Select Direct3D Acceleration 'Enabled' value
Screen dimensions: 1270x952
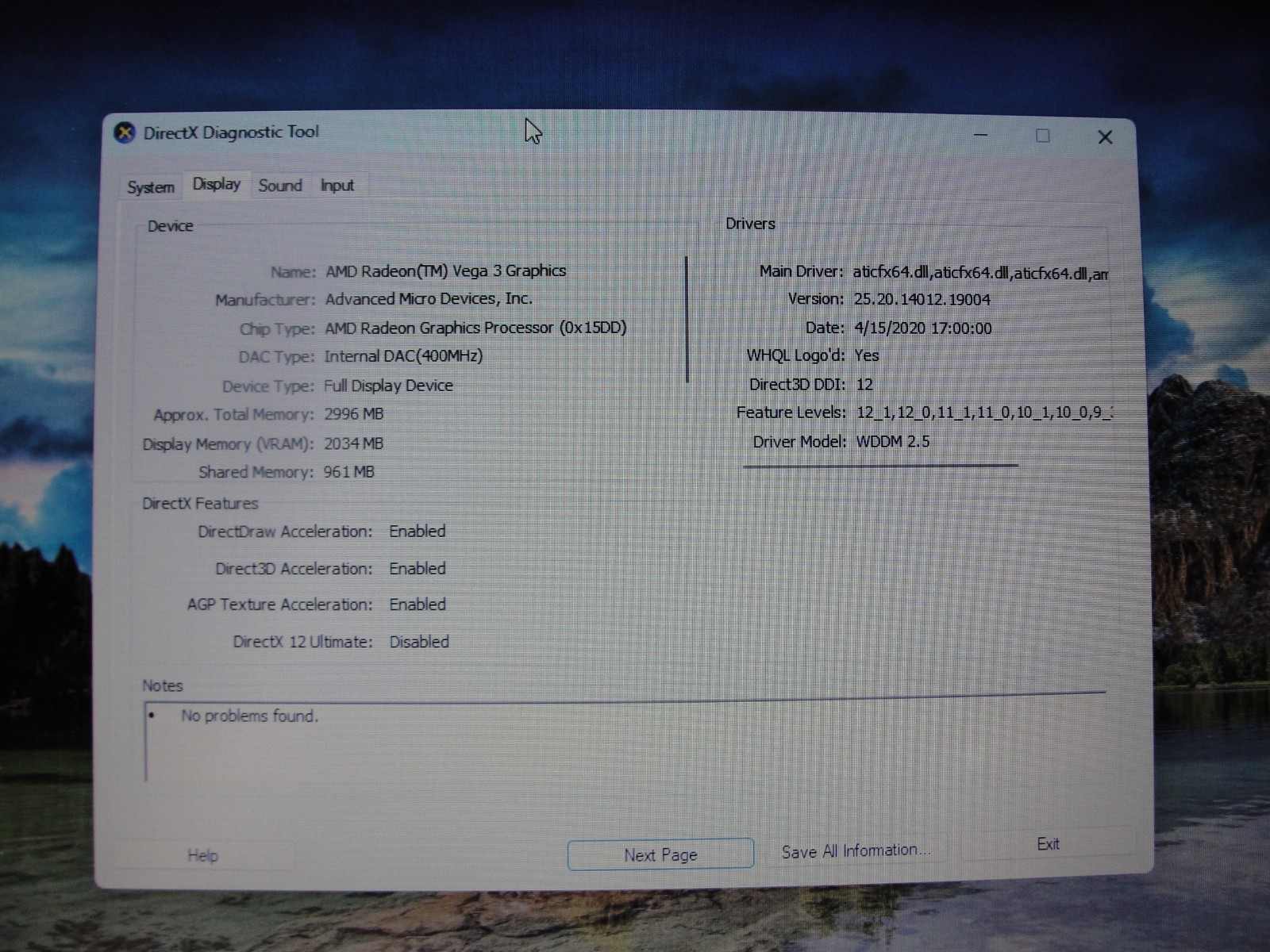(x=418, y=569)
